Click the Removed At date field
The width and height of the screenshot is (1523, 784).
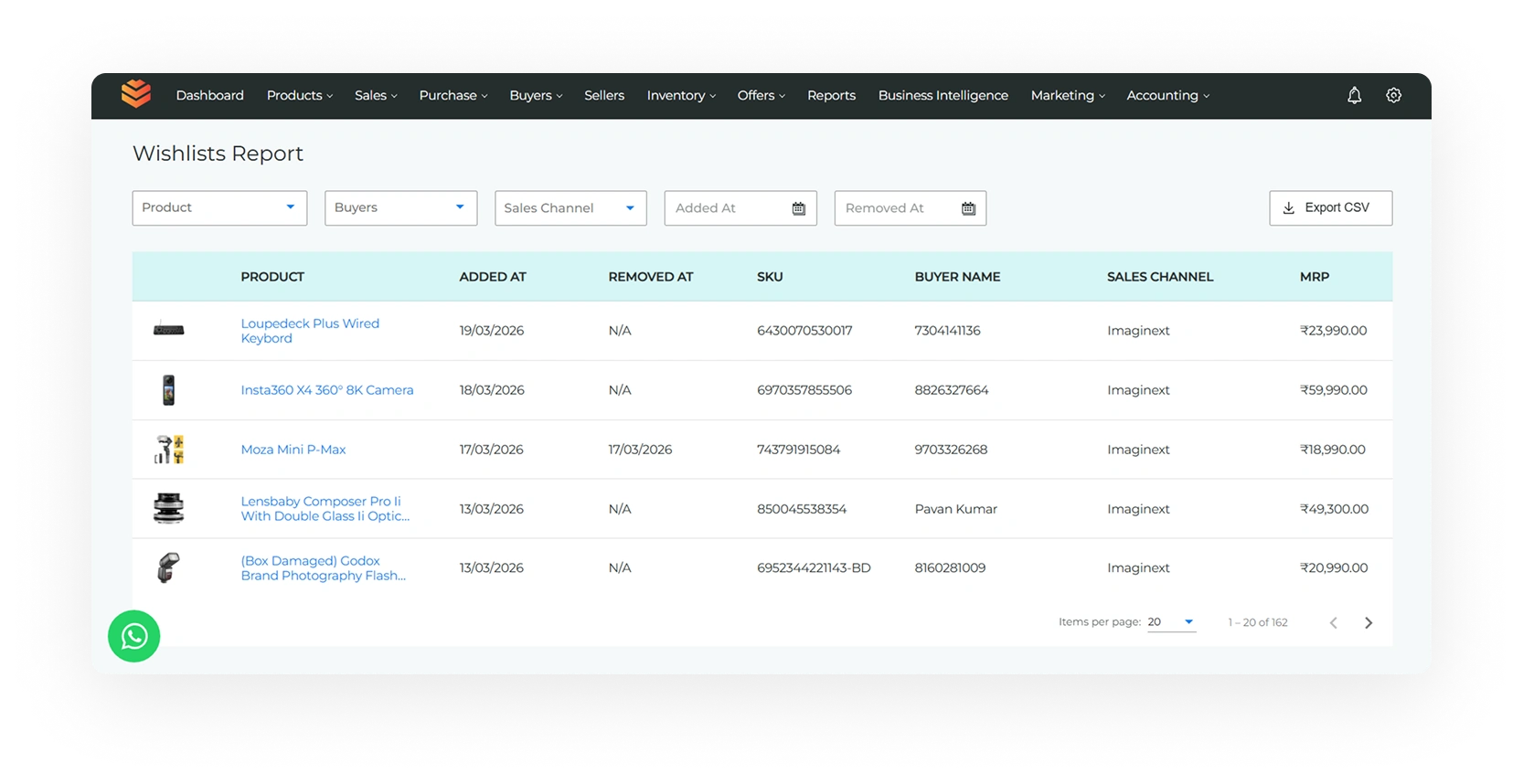tap(911, 208)
